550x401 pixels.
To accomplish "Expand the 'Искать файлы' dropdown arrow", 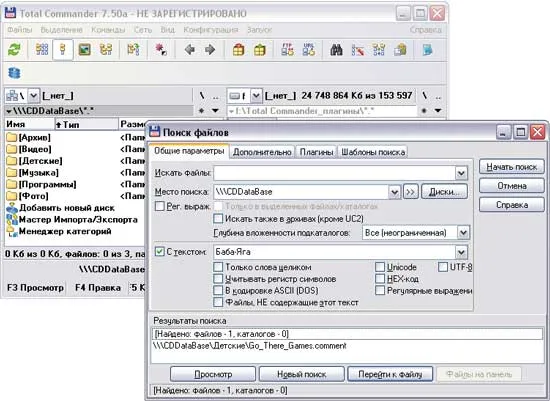I will [x=461, y=173].
